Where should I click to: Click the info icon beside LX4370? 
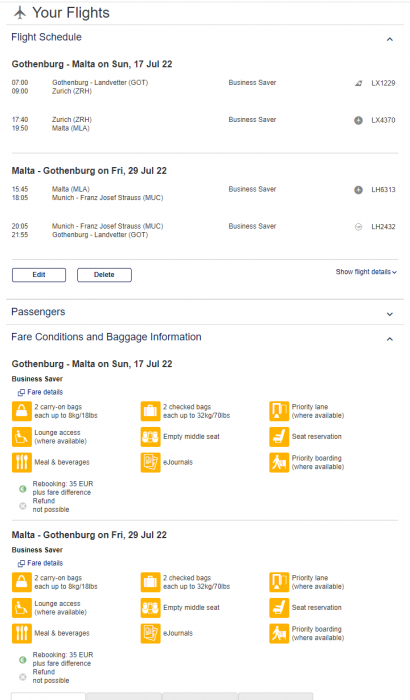tap(358, 120)
